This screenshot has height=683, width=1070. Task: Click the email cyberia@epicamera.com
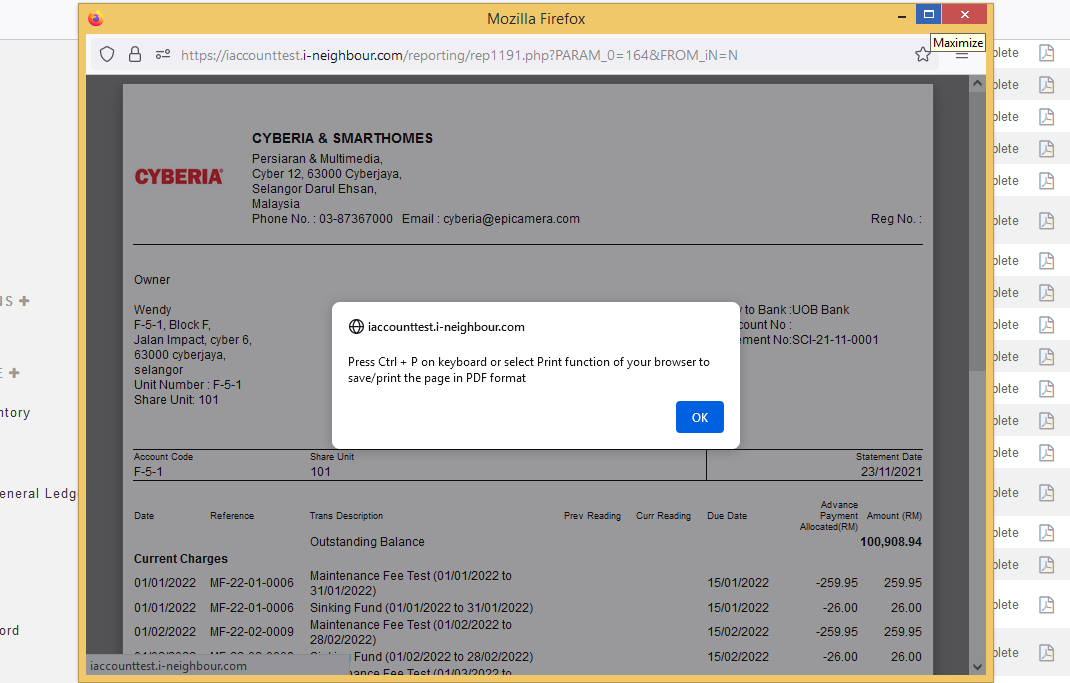pyautogui.click(x=511, y=219)
